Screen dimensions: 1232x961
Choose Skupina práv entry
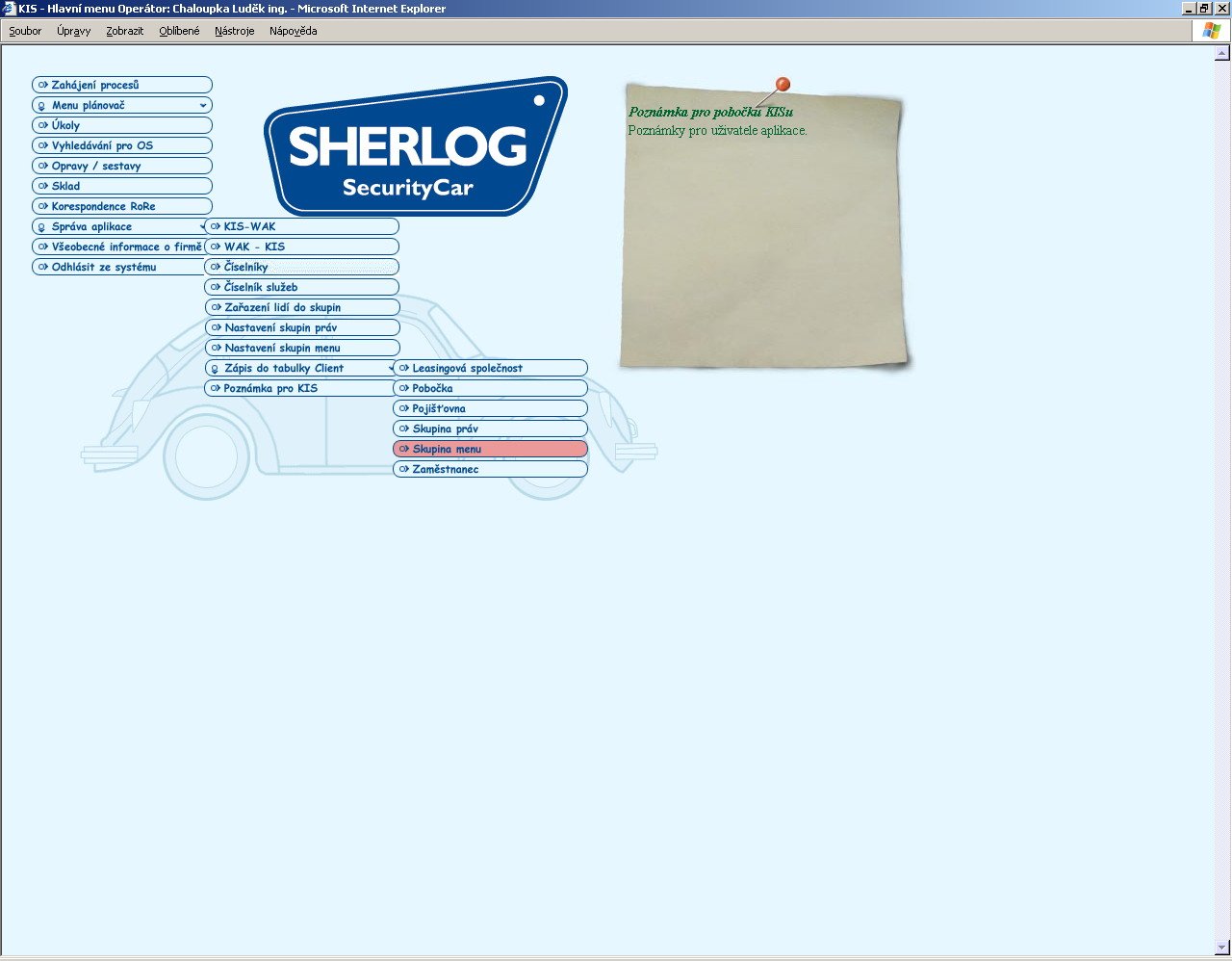pos(491,429)
